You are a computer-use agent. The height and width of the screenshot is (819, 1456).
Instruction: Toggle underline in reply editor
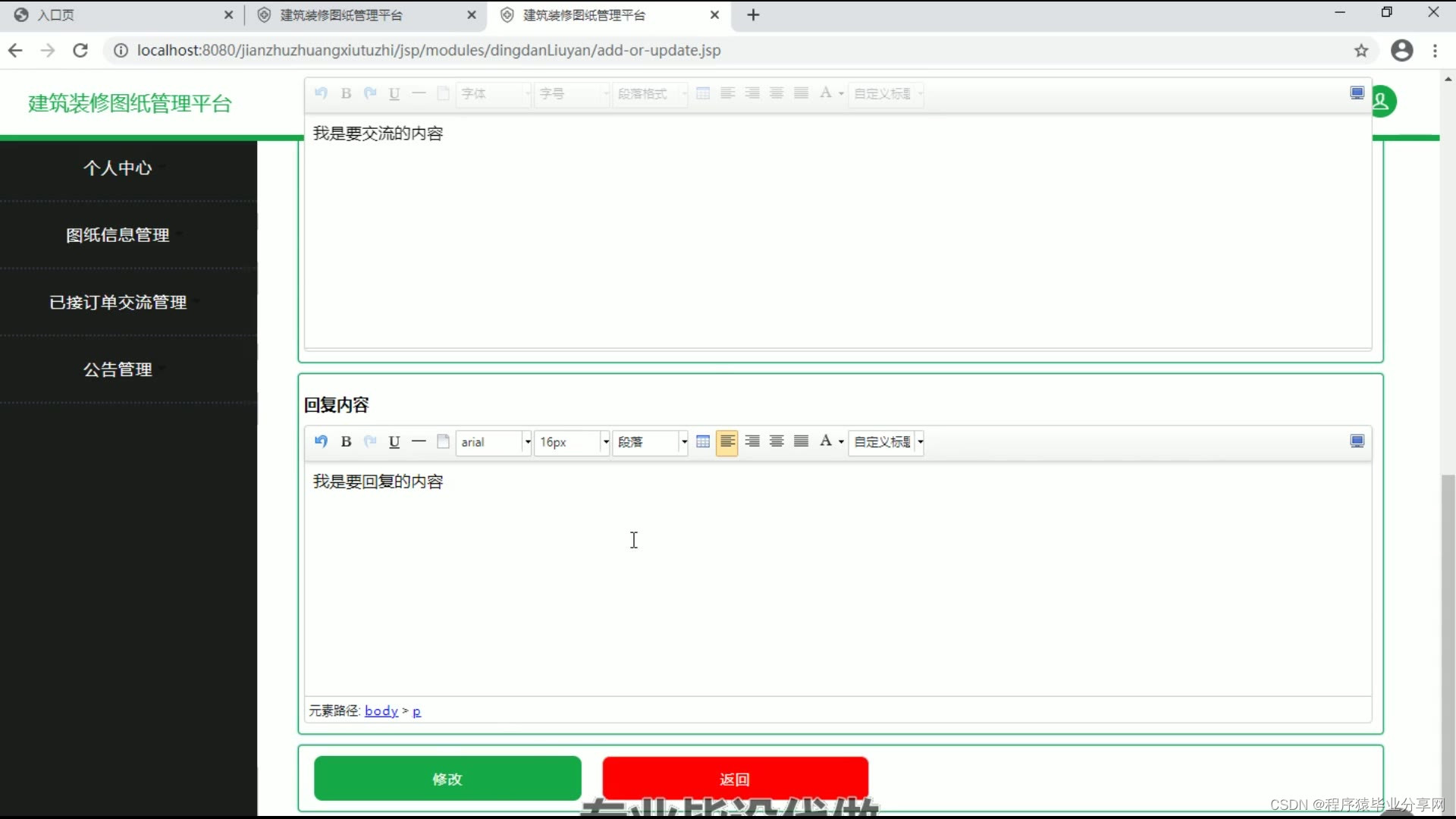[394, 441]
